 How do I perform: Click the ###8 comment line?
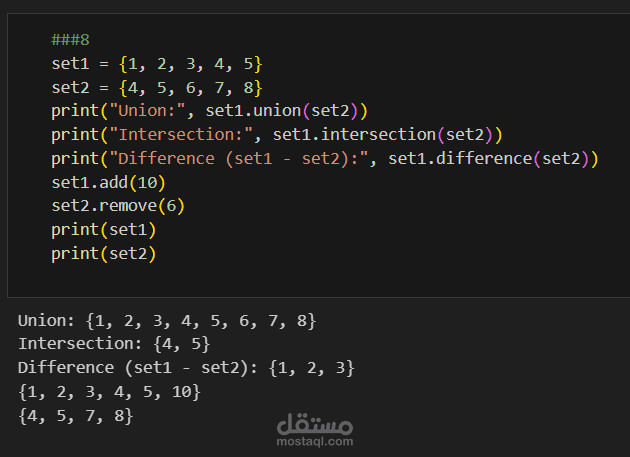coord(70,40)
